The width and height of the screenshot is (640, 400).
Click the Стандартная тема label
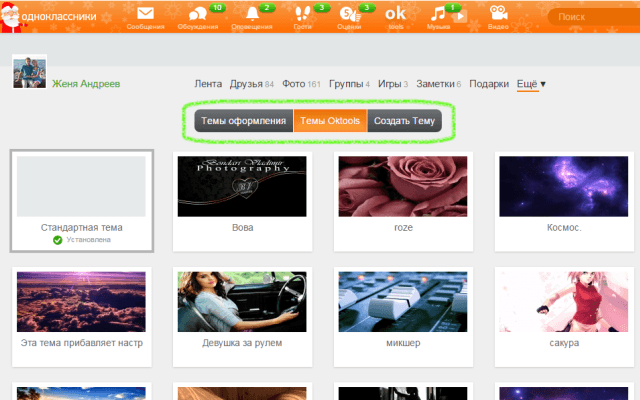coord(82,227)
